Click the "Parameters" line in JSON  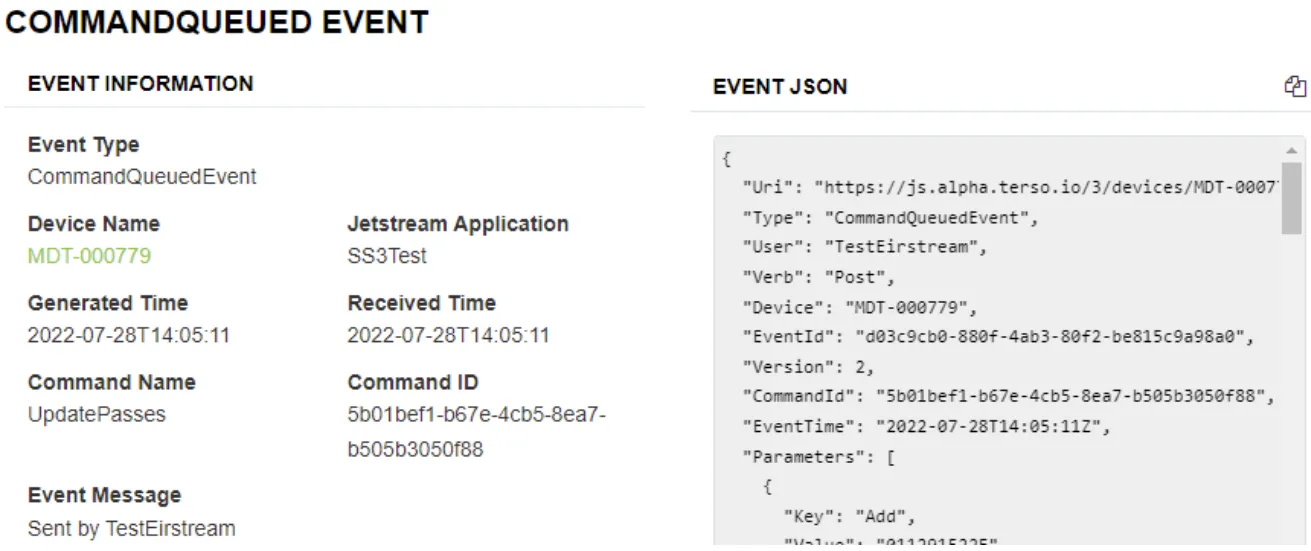tap(818, 457)
